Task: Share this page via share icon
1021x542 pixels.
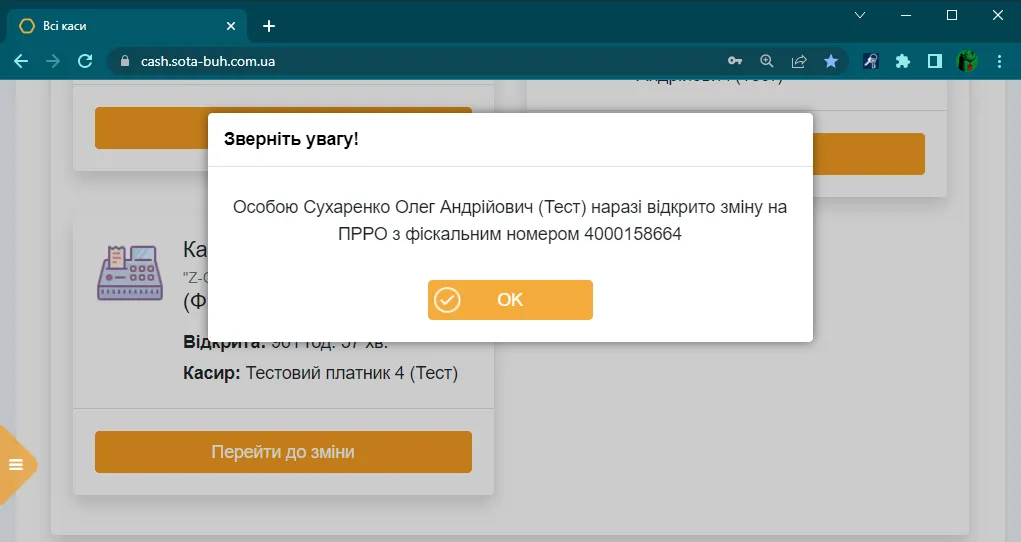Action: tap(799, 61)
